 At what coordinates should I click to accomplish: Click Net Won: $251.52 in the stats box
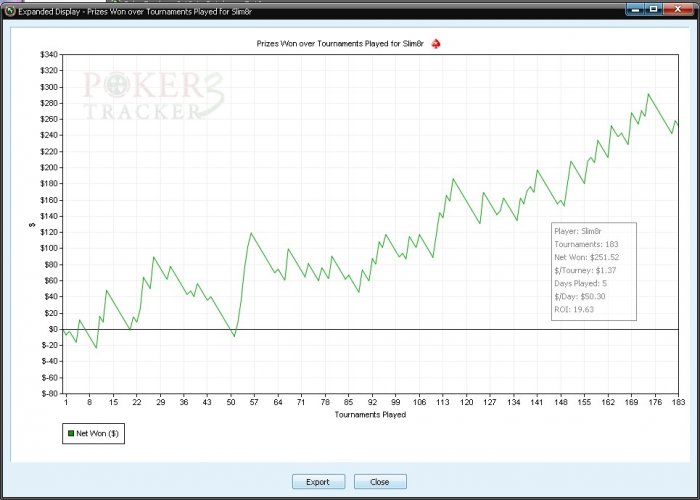(x=587, y=257)
